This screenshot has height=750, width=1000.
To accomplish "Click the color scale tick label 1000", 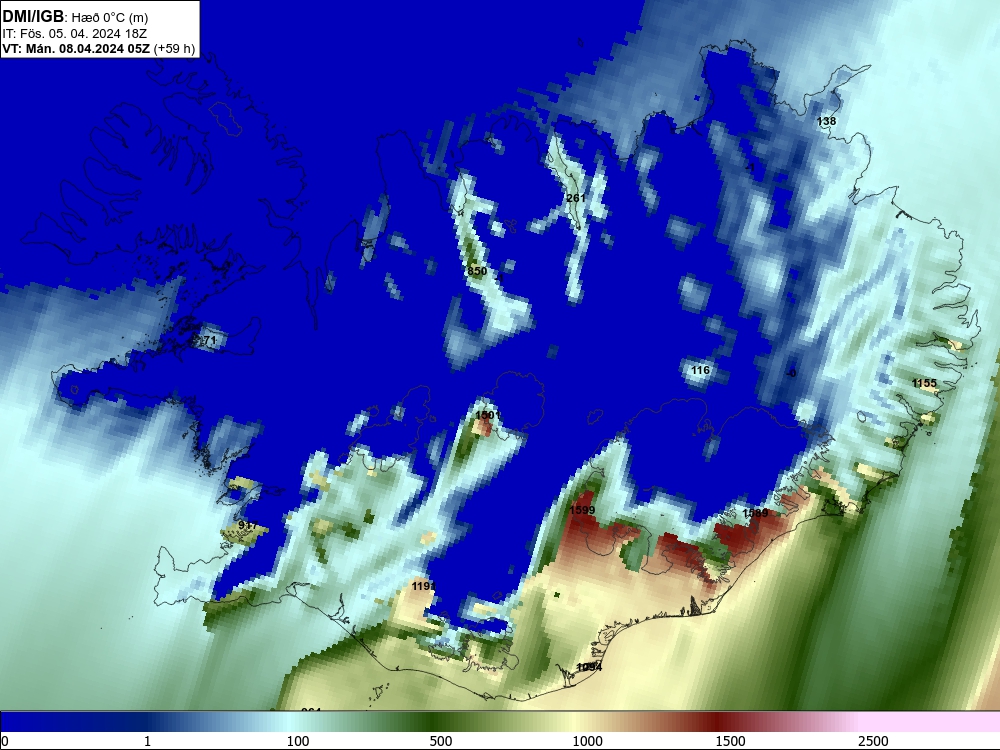I will 587,741.
